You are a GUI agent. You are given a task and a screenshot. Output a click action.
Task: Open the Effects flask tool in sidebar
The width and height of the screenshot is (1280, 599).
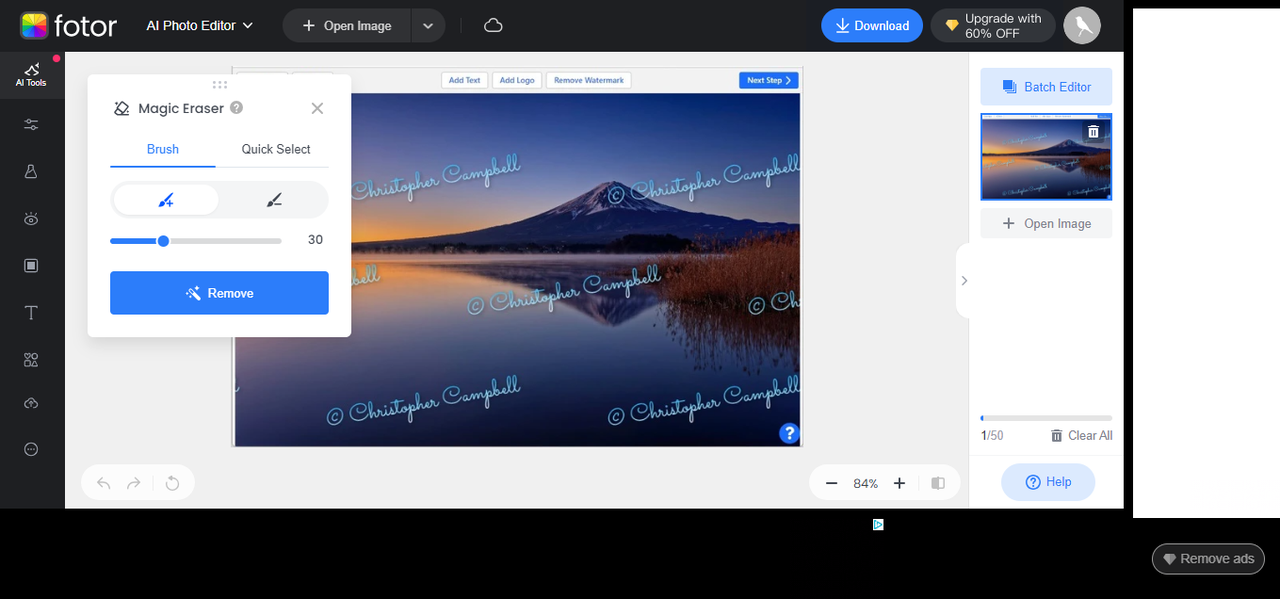tap(31, 171)
